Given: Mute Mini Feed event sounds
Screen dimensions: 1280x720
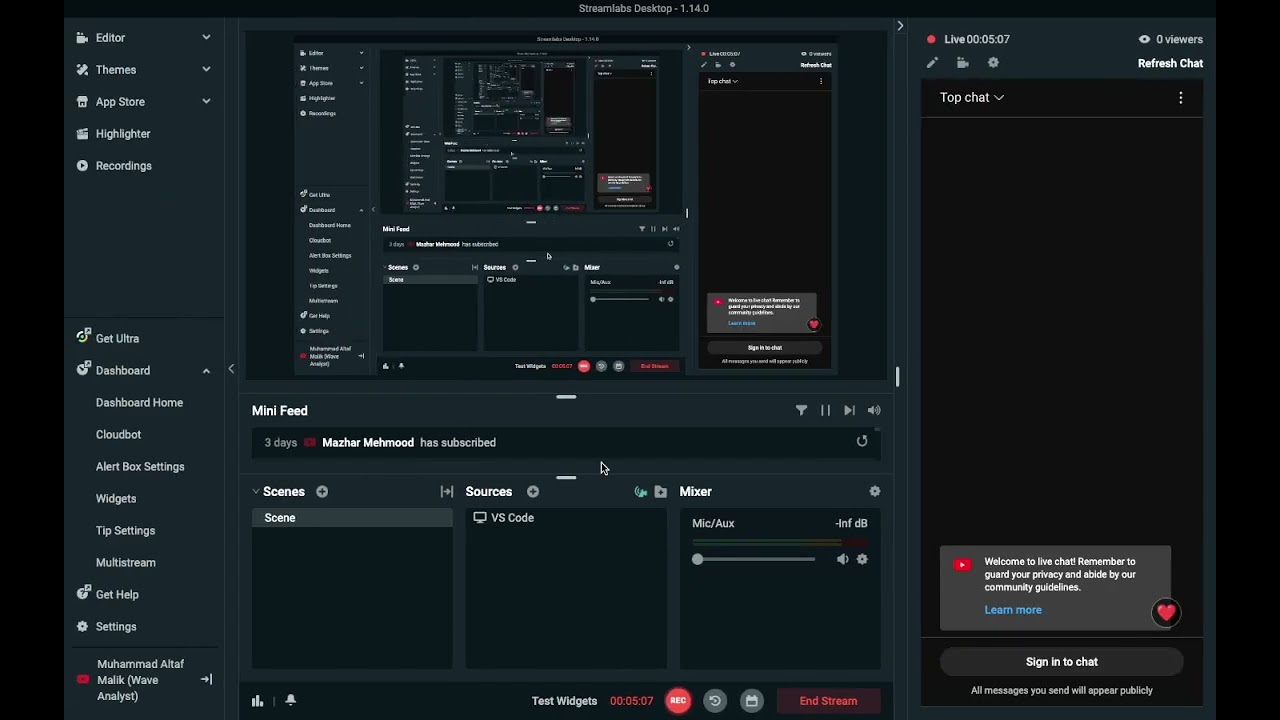Looking at the screenshot, I should (x=874, y=410).
